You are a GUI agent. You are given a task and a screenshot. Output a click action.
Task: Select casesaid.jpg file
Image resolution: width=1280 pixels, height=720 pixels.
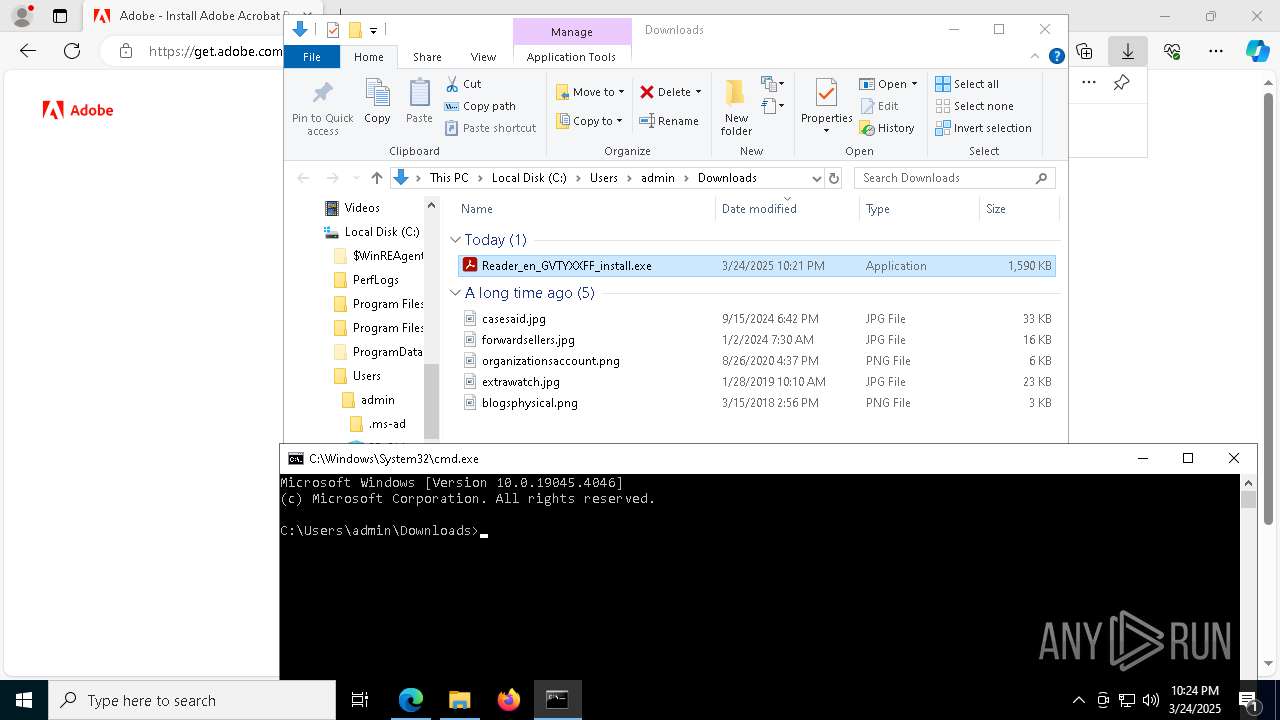click(x=756, y=319)
